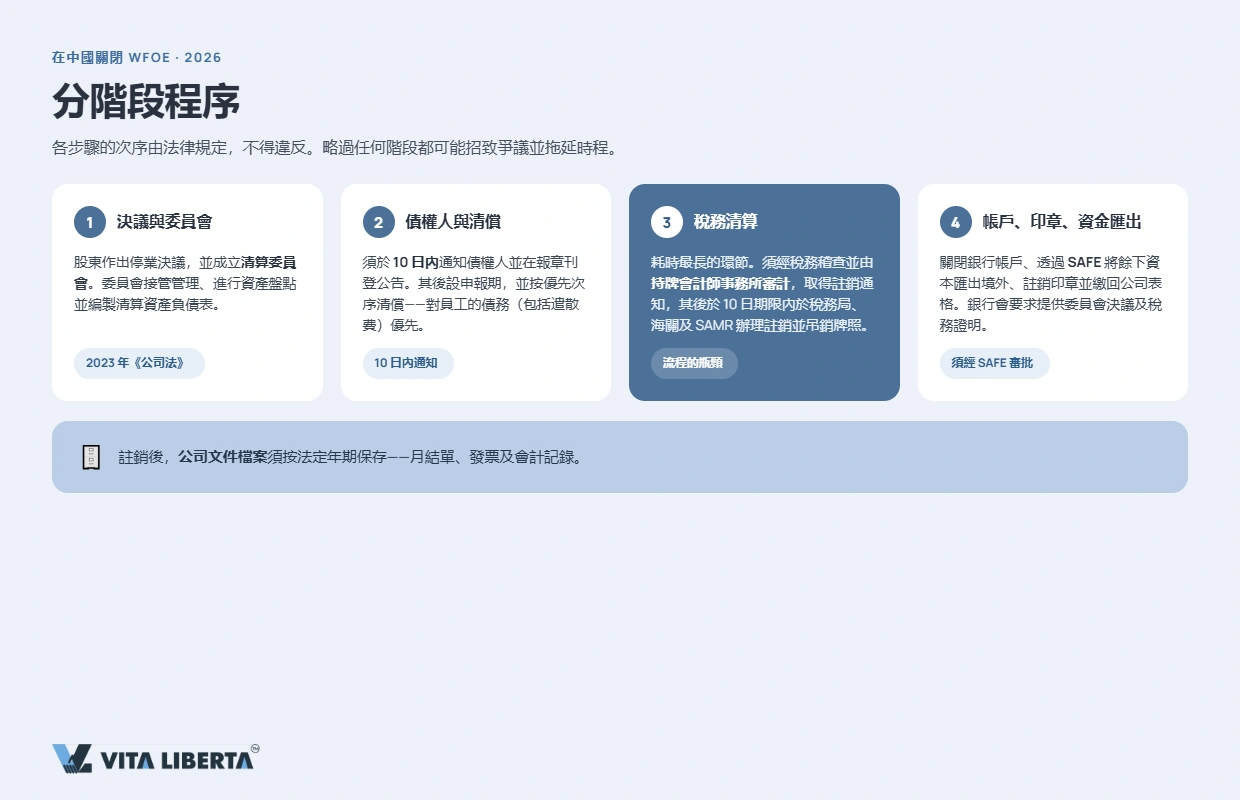The width and height of the screenshot is (1240, 800).
Task: Select the 須經 SAFE 審批 tag
Action: pyautogui.click(x=994, y=363)
